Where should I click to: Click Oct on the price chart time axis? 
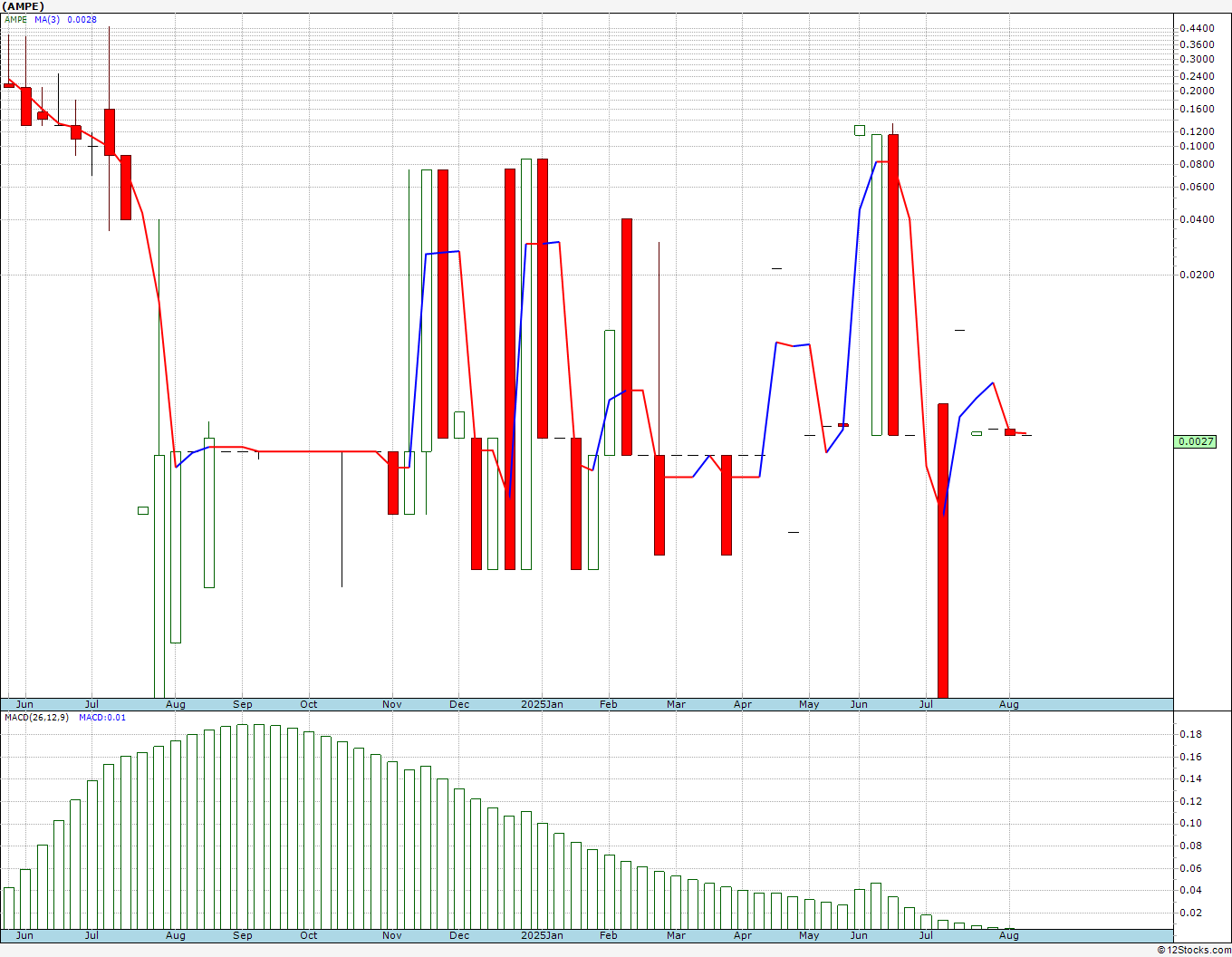(x=309, y=704)
